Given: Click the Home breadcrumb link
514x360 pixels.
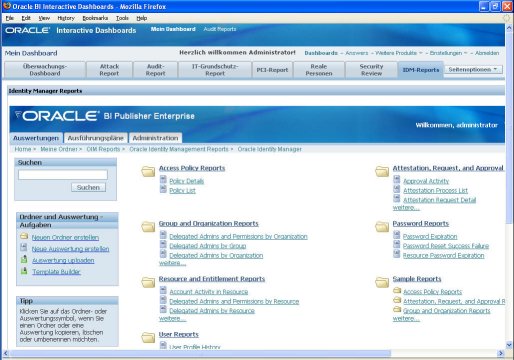Looking at the screenshot, I should pyautogui.click(x=23, y=149).
